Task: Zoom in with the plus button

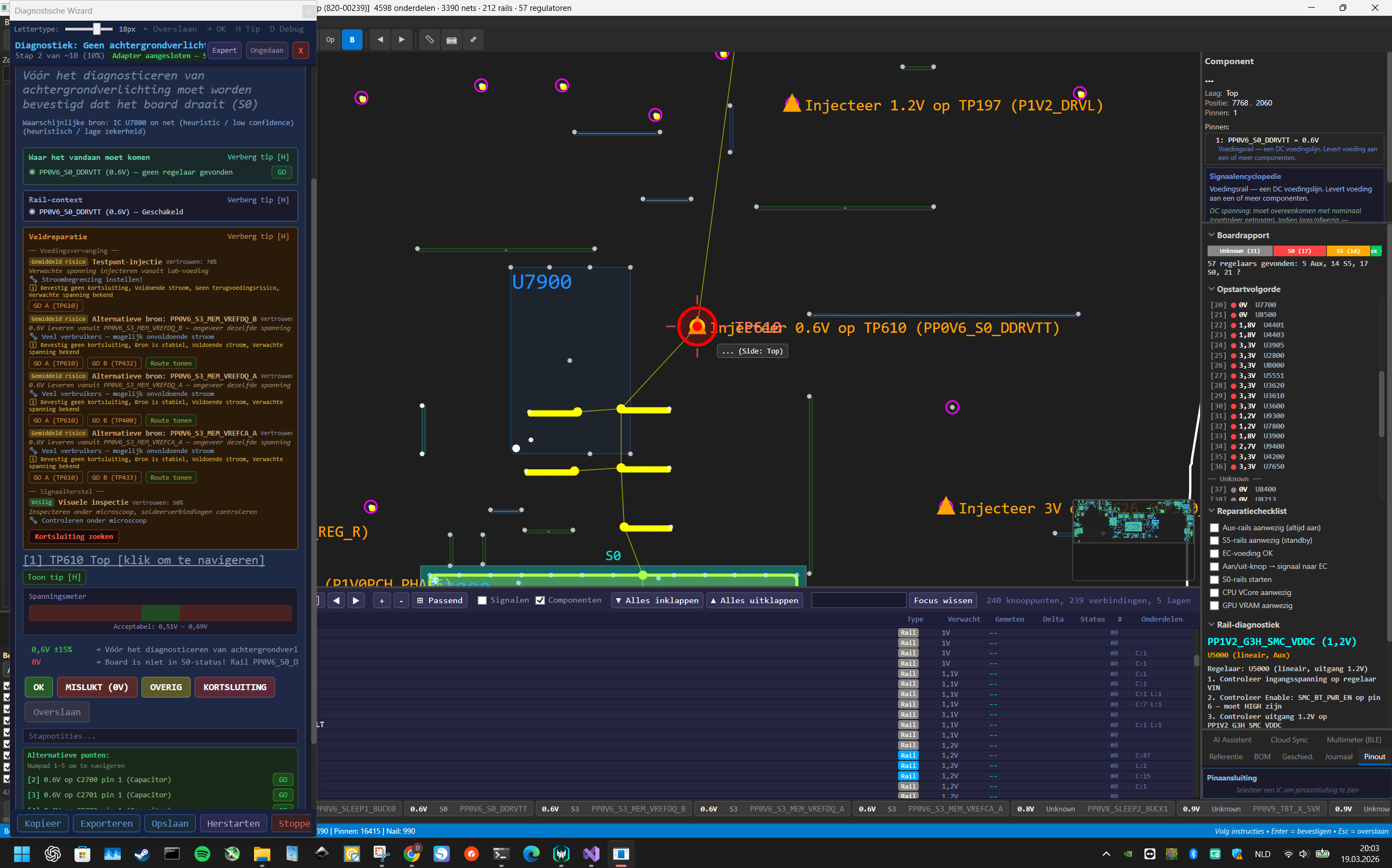Action: [x=382, y=600]
